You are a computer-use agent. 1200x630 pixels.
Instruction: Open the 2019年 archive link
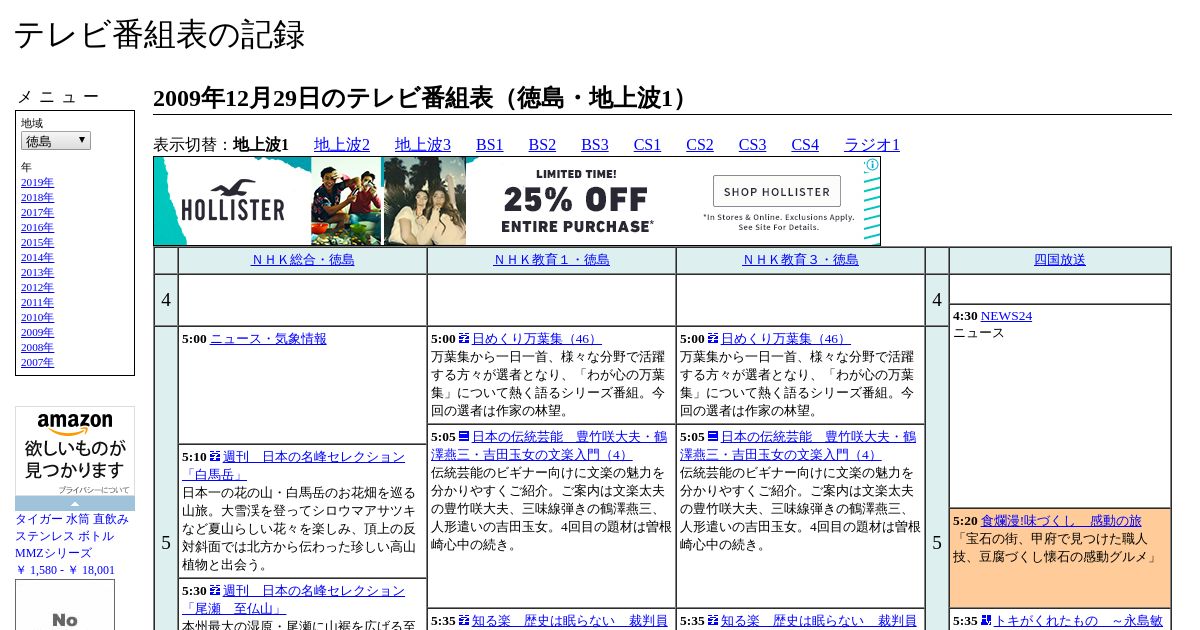(37, 183)
